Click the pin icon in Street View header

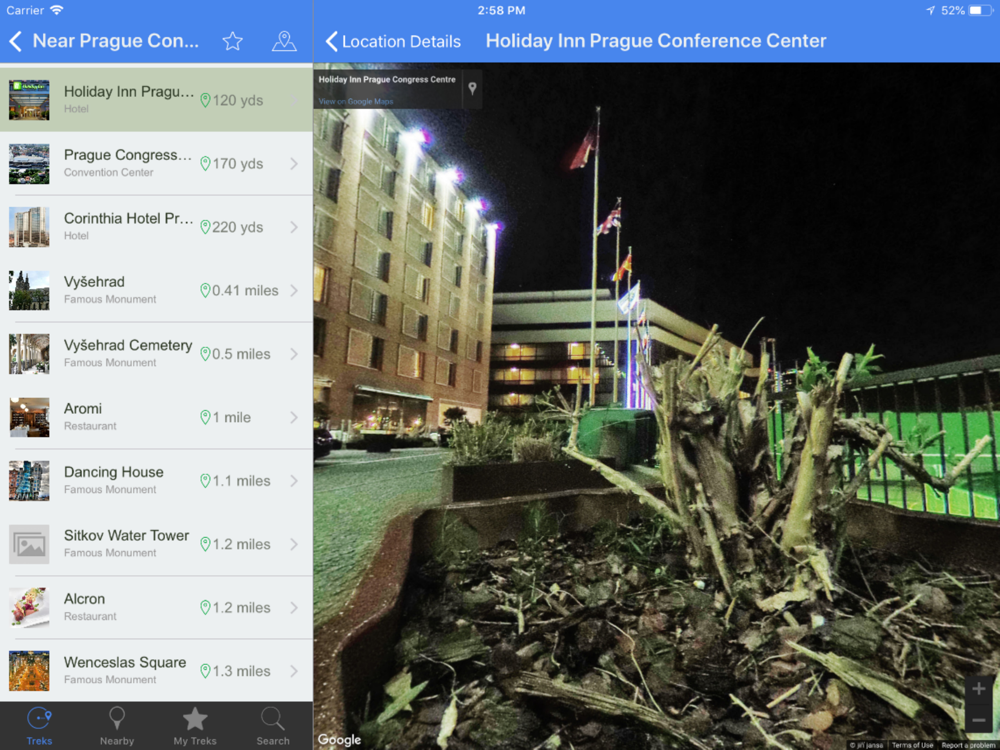[472, 88]
